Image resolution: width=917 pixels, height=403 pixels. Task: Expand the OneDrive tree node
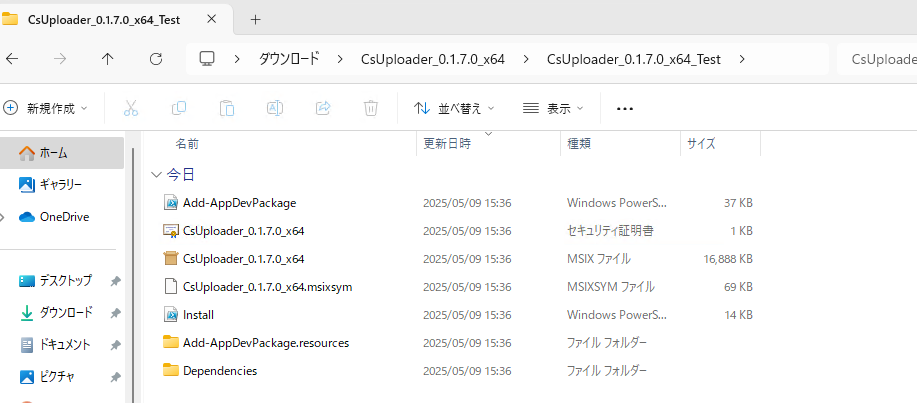[2, 218]
